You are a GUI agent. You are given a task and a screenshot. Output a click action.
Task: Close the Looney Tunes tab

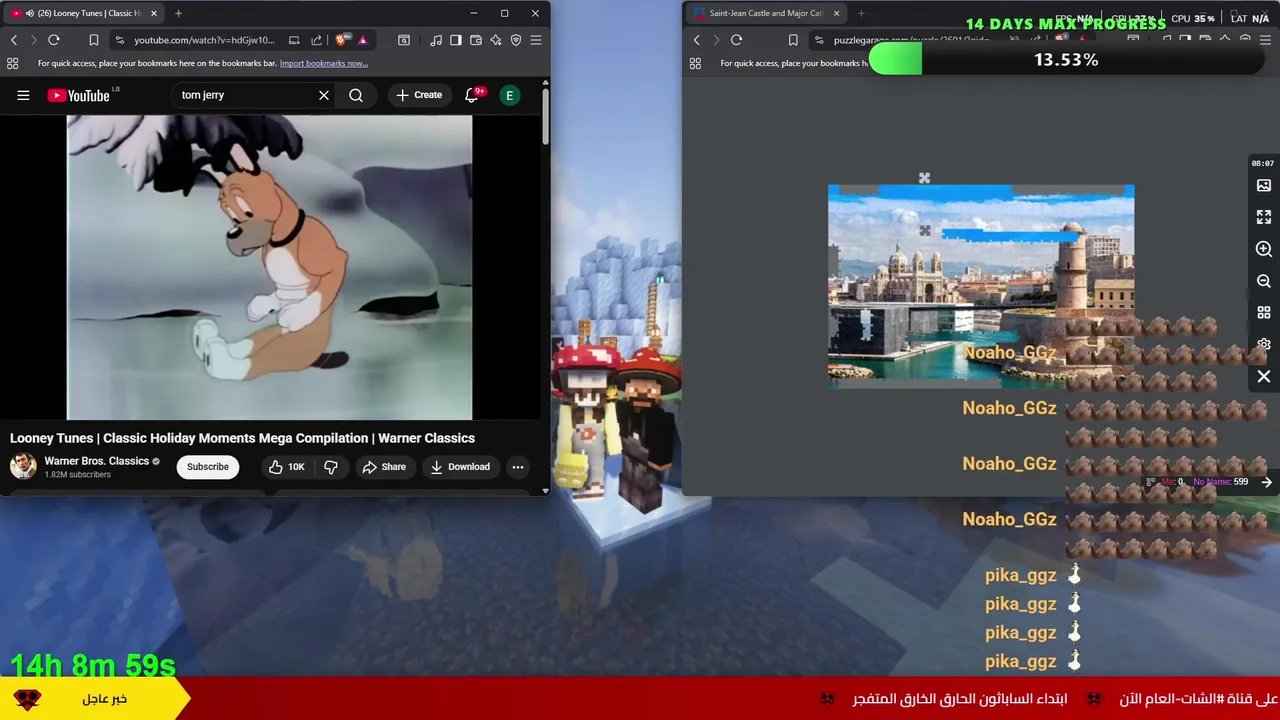(x=154, y=13)
